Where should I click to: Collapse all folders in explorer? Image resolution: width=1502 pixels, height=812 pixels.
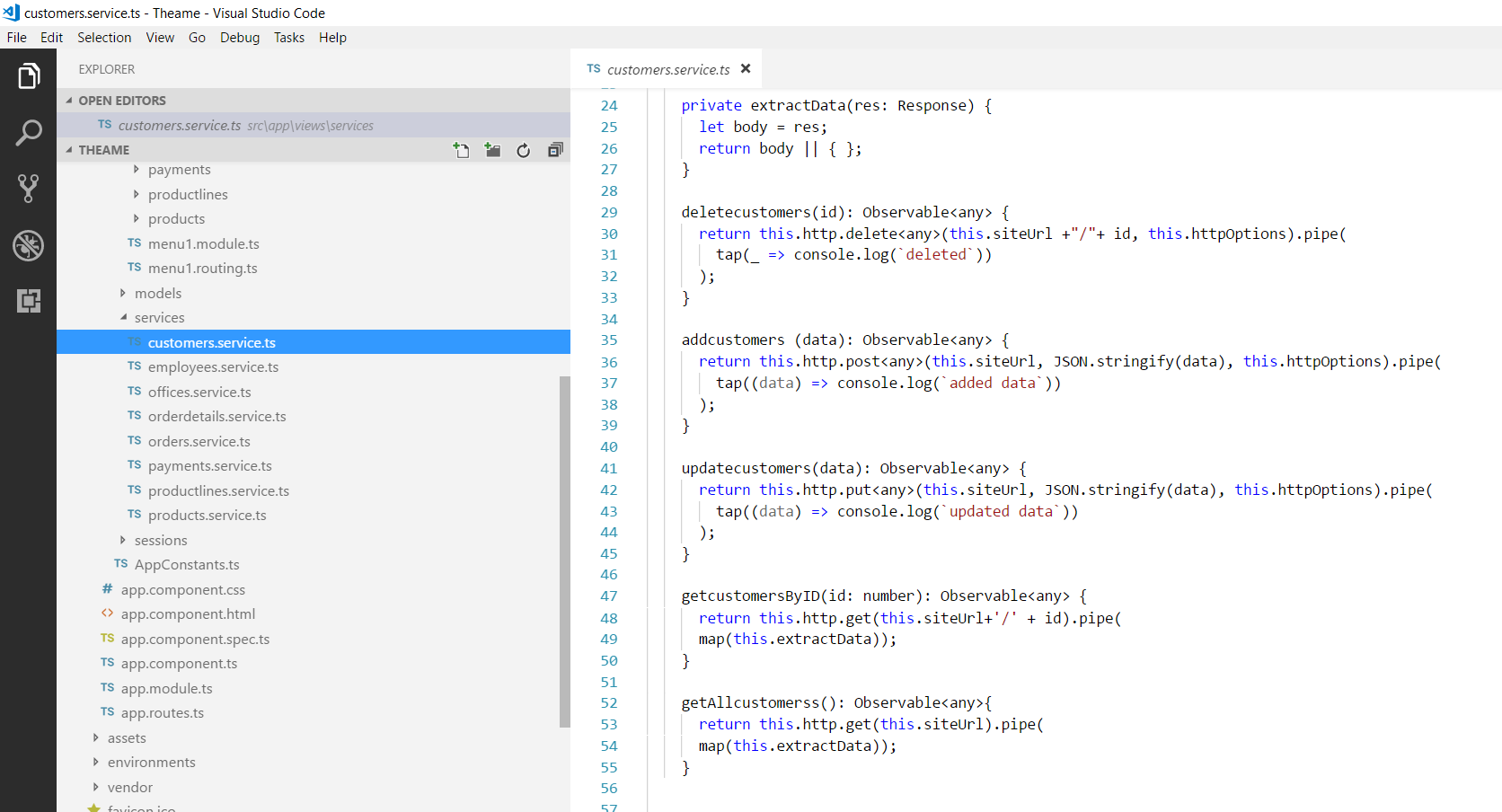pos(555,150)
